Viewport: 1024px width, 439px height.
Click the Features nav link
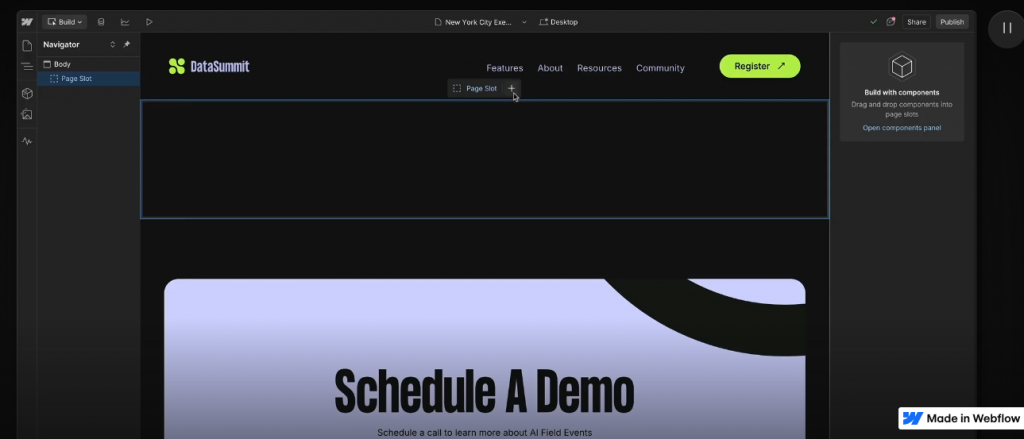point(505,68)
